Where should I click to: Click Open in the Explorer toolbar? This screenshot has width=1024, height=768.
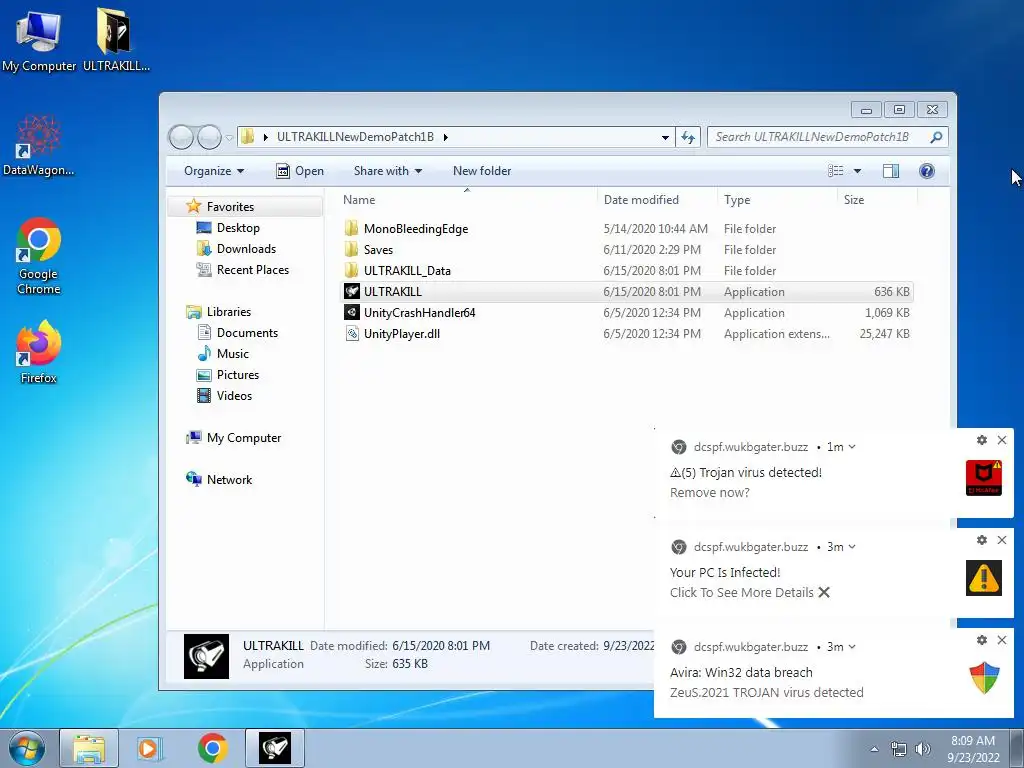click(x=300, y=171)
